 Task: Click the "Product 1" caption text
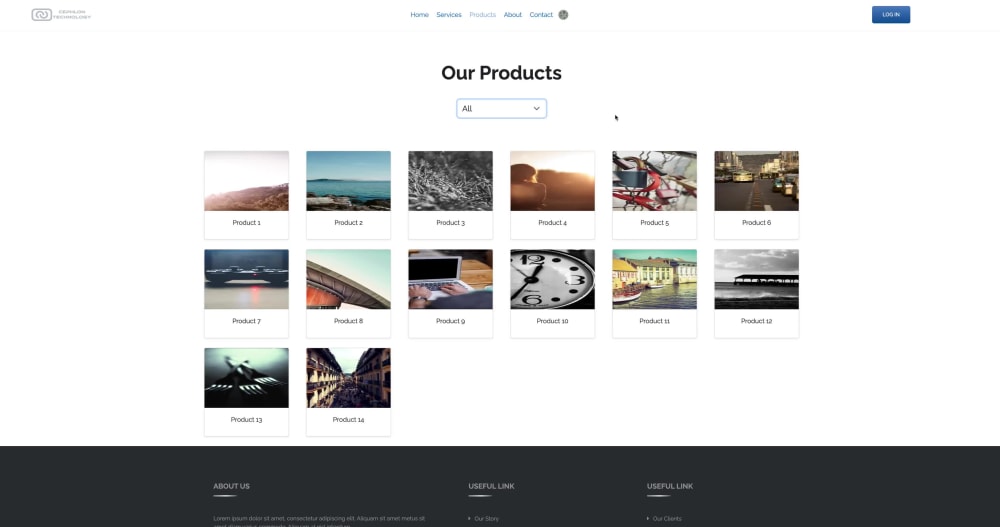(x=246, y=223)
